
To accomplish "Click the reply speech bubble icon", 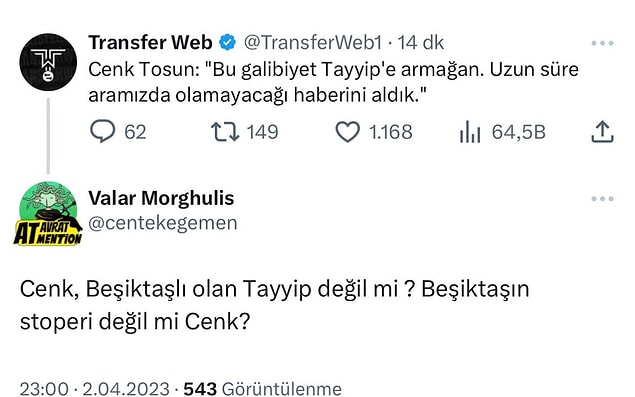I will click(102, 131).
